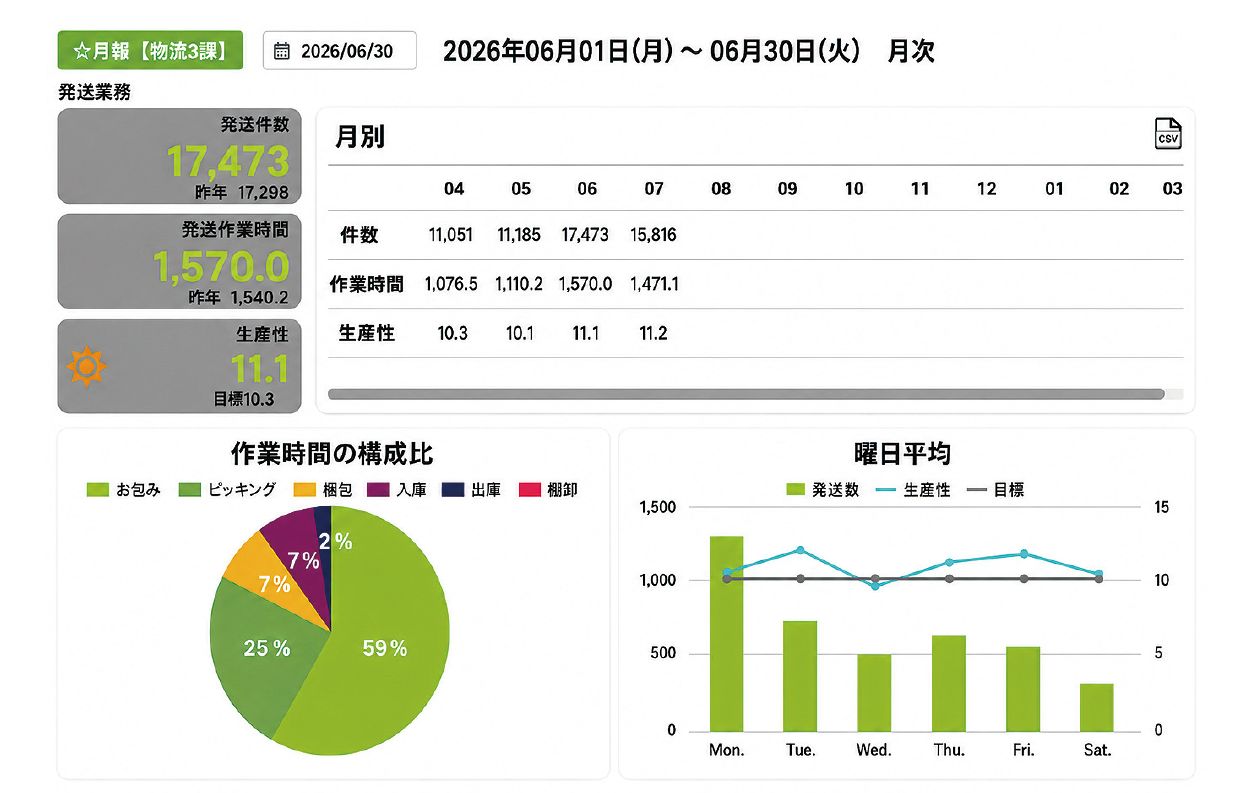Viewport: 1254px width, 793px height.
Task: Click the 2026/06/30 date input field
Action: 340,51
